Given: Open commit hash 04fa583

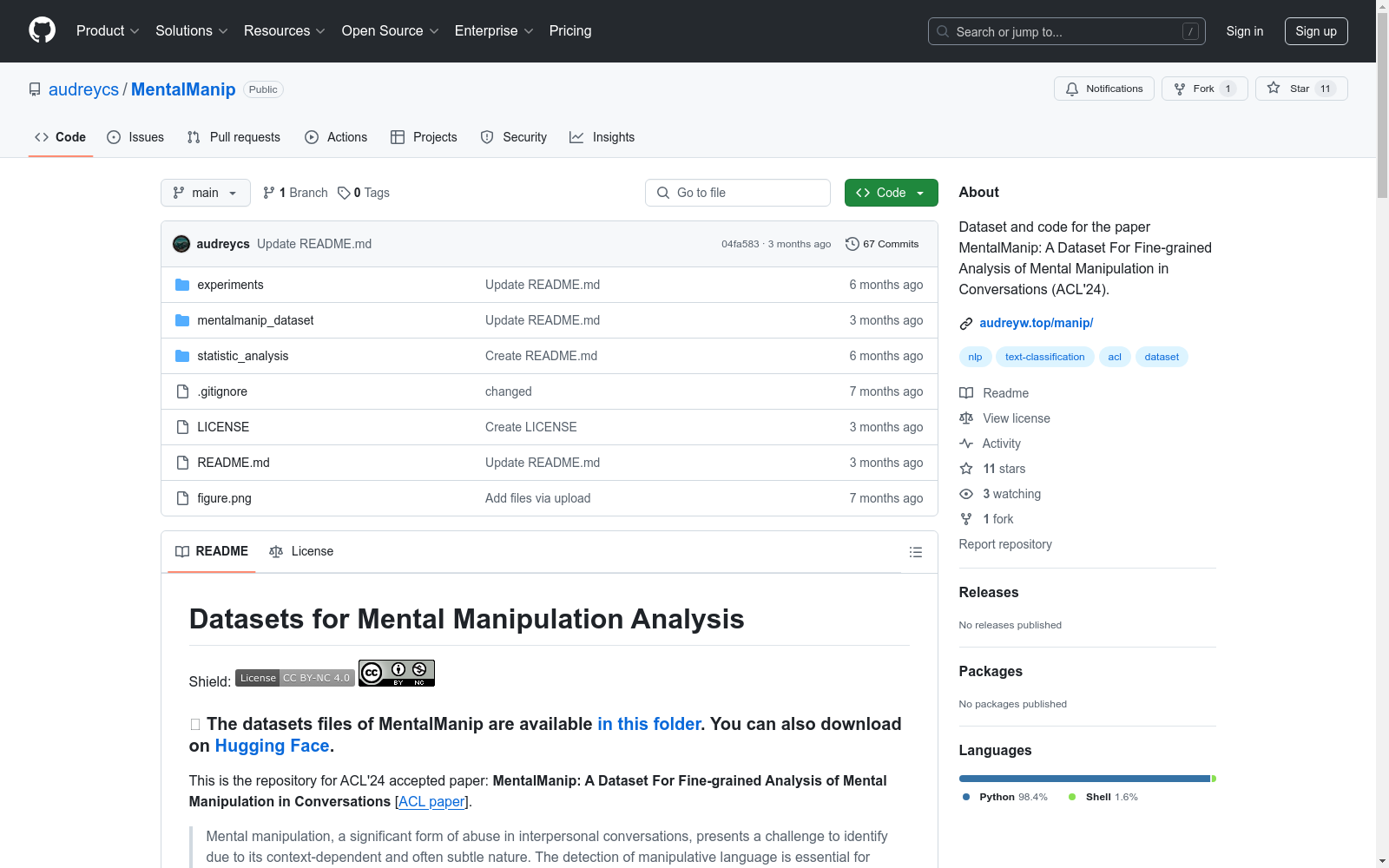Looking at the screenshot, I should click(x=740, y=244).
